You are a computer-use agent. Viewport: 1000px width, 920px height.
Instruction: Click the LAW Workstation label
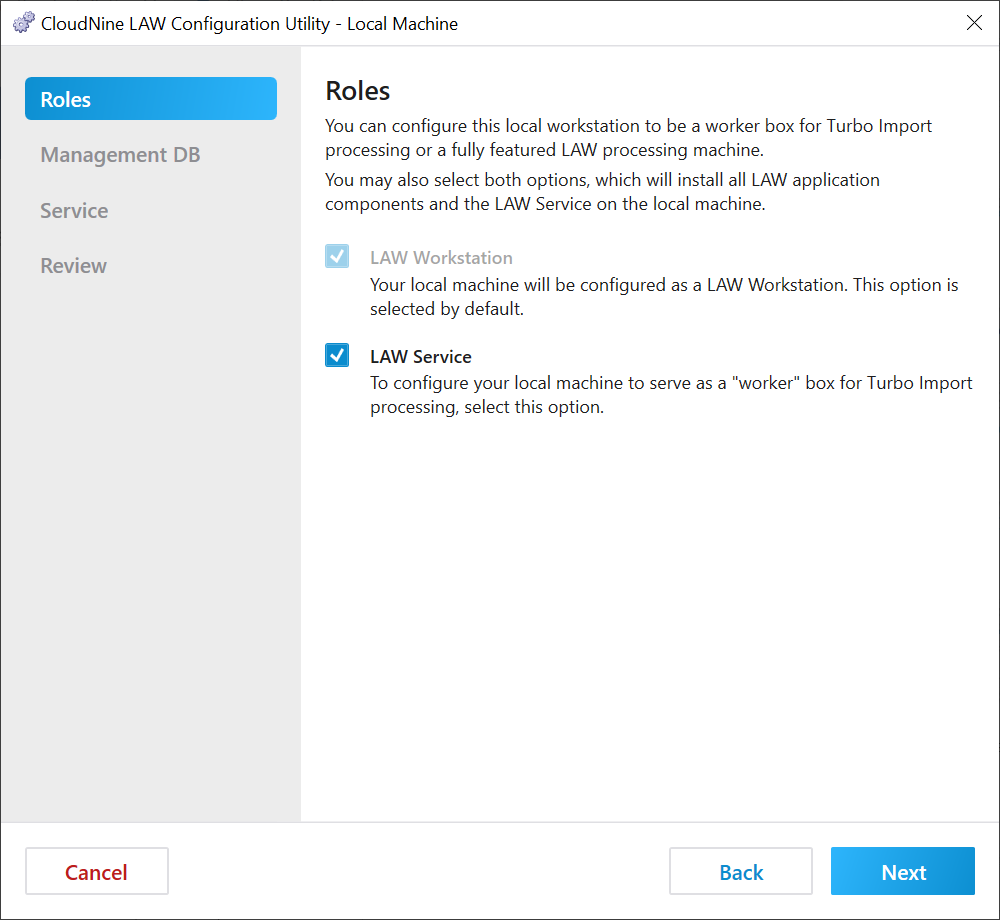pos(441,258)
